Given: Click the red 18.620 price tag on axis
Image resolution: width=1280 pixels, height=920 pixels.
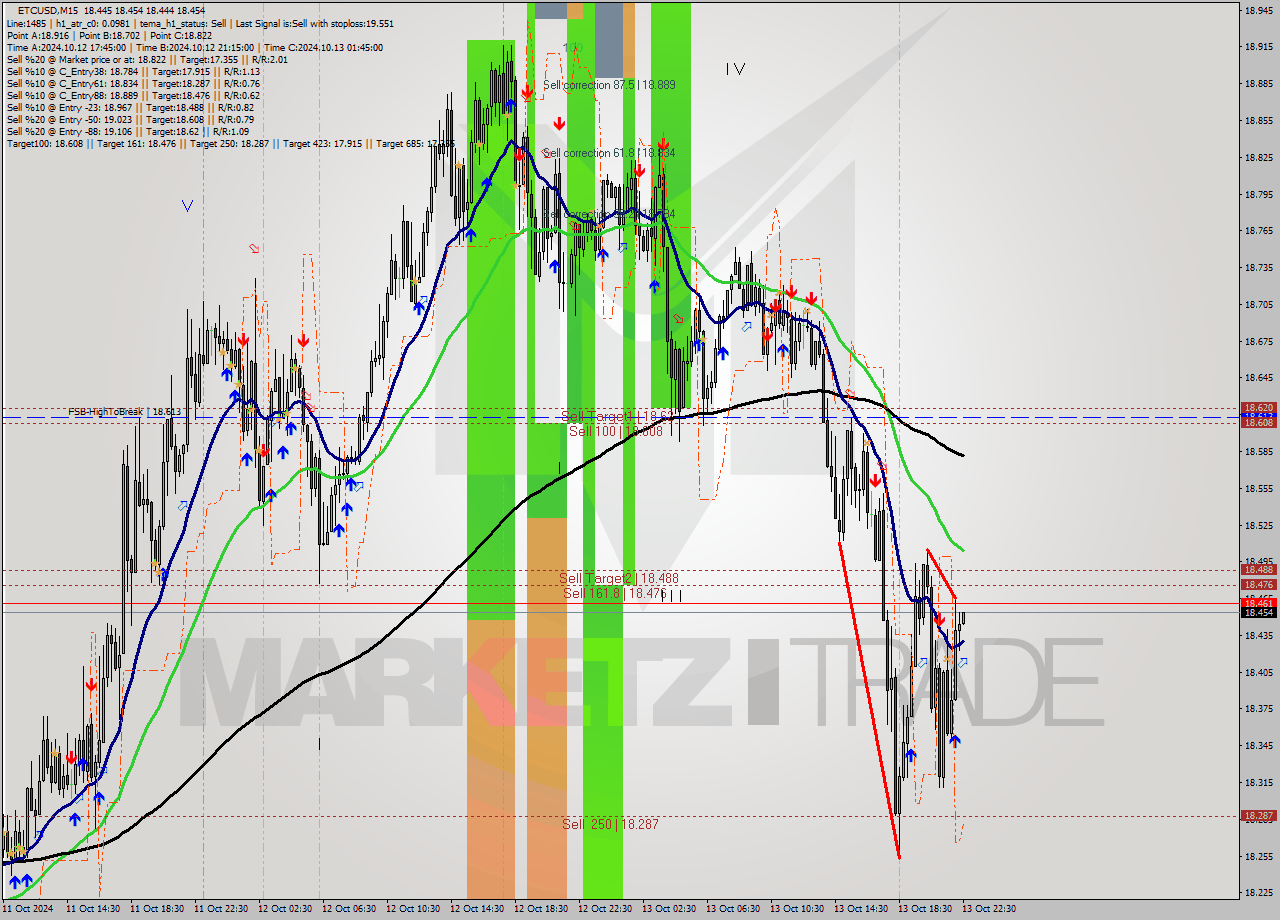Looking at the screenshot, I should pyautogui.click(x=1258, y=408).
